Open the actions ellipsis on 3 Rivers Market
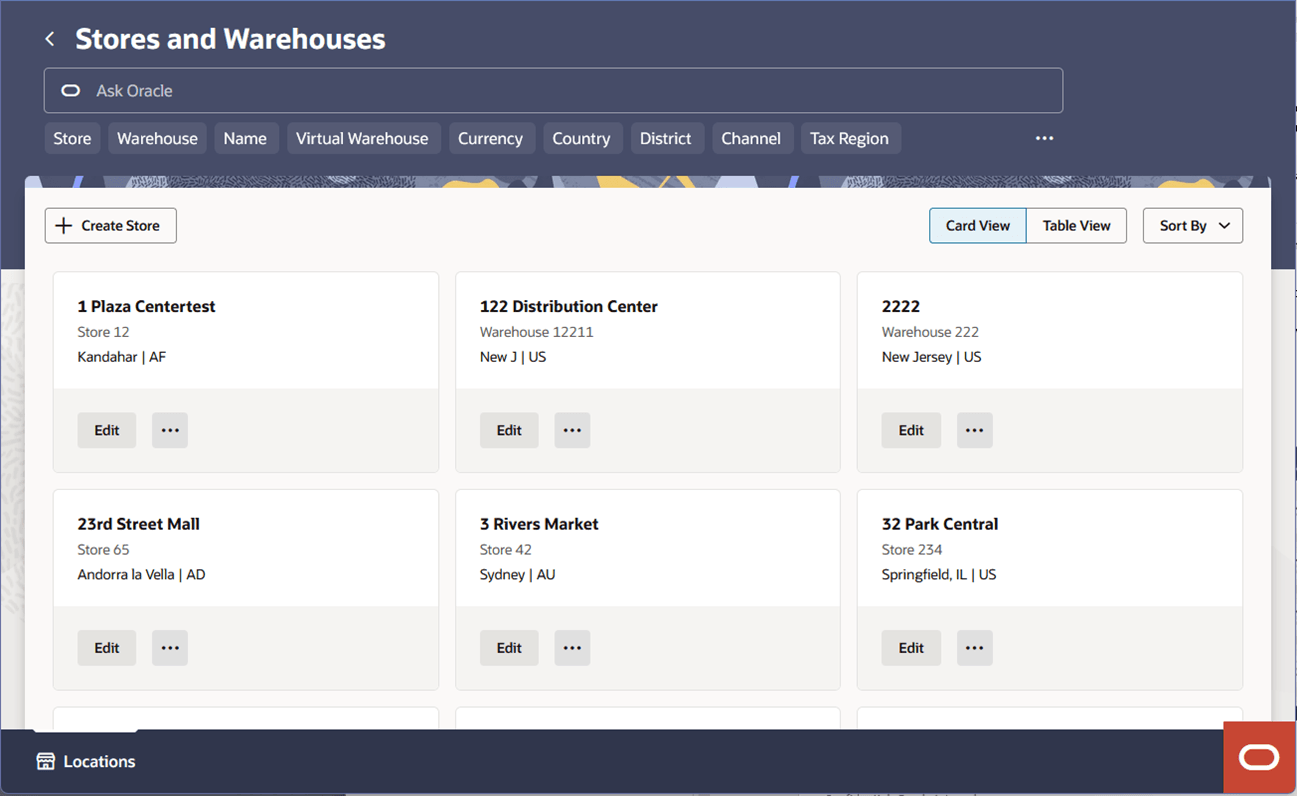This screenshot has height=796, width=1297. [x=572, y=647]
